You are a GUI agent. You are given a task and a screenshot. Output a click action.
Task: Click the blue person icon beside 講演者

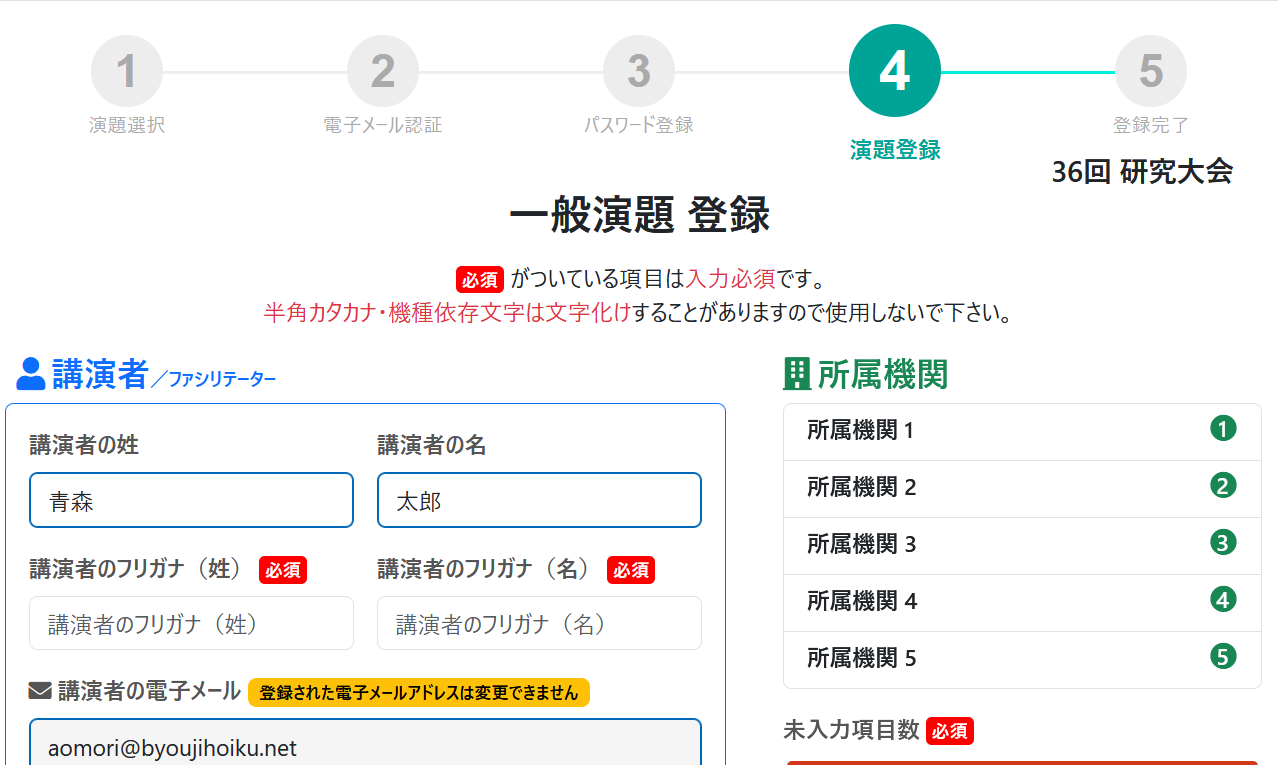(31, 374)
